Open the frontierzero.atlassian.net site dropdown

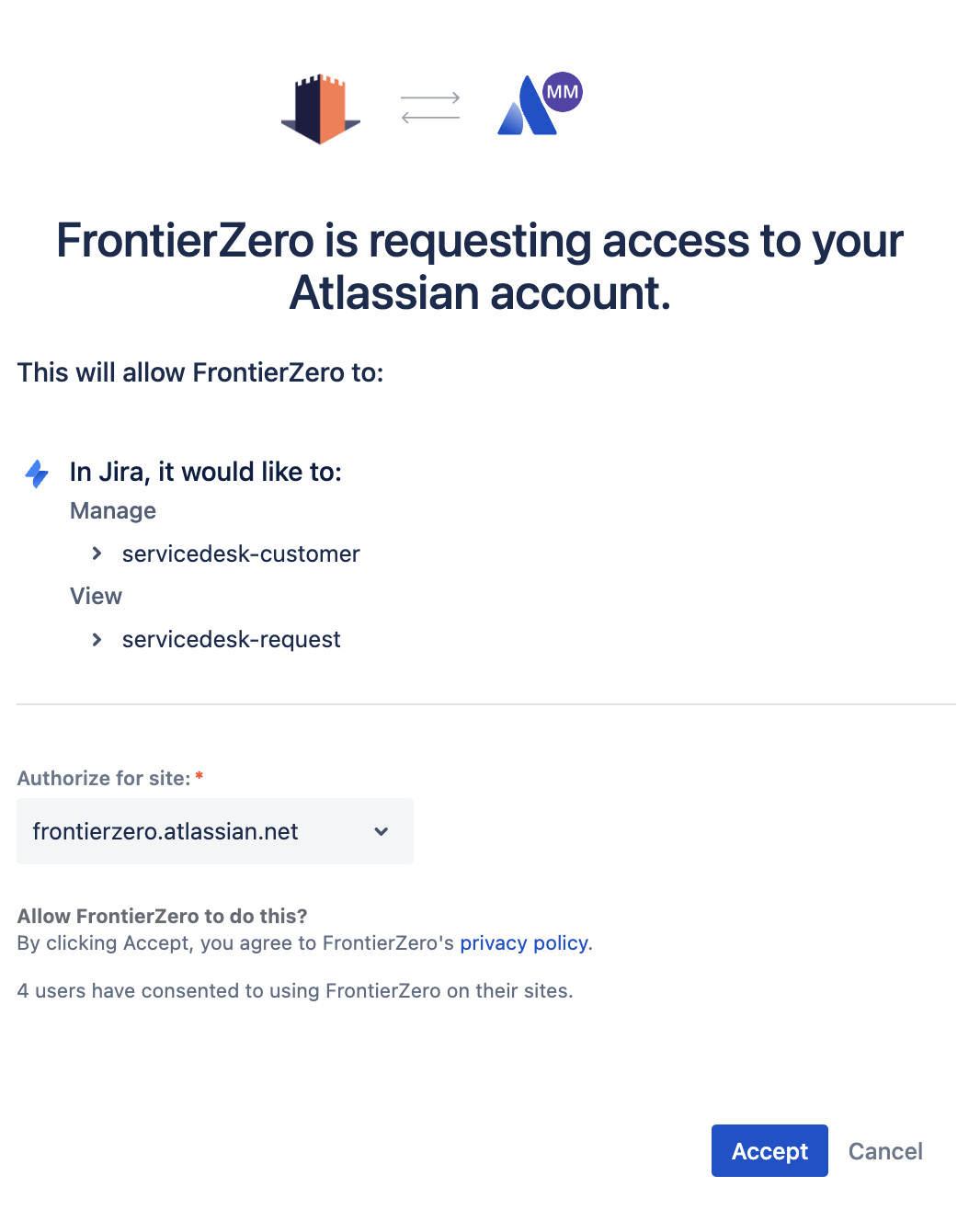214,831
